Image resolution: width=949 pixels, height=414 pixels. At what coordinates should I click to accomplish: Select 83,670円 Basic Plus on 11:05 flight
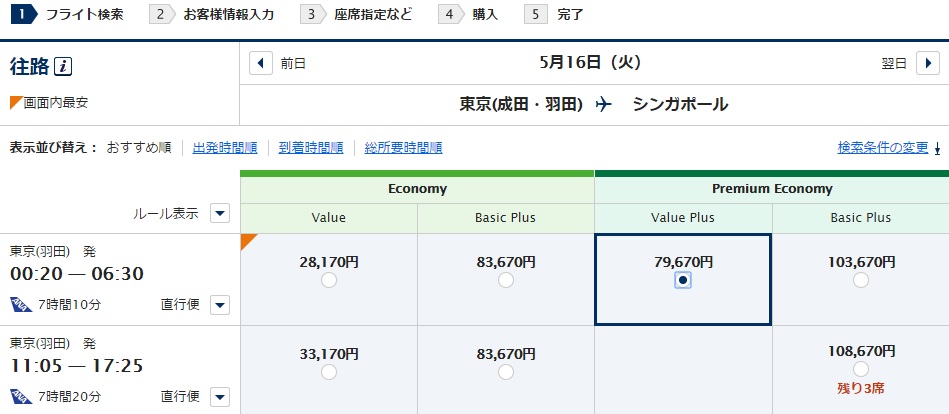coord(506,372)
